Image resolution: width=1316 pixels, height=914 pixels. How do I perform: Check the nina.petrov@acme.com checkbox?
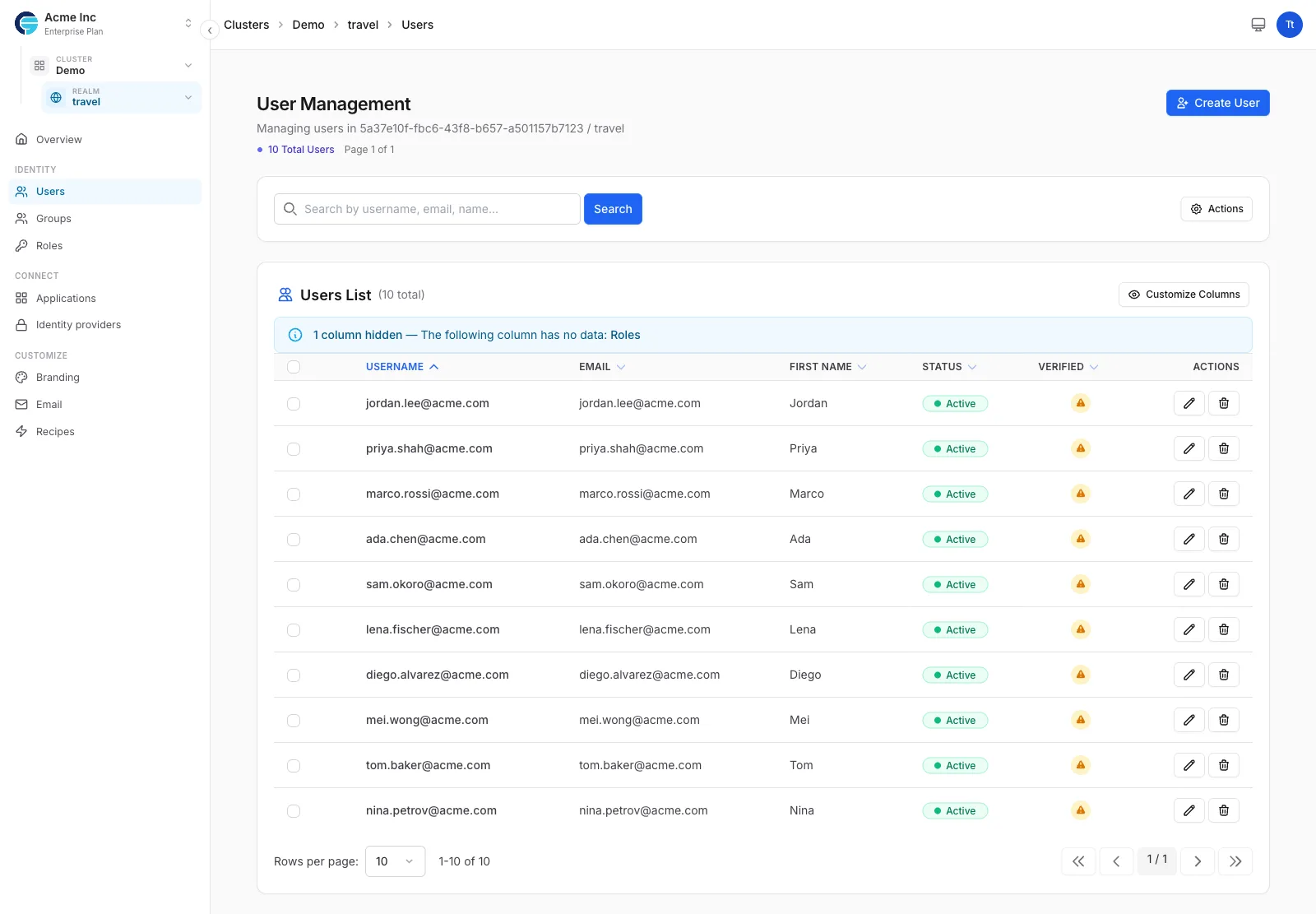[294, 811]
